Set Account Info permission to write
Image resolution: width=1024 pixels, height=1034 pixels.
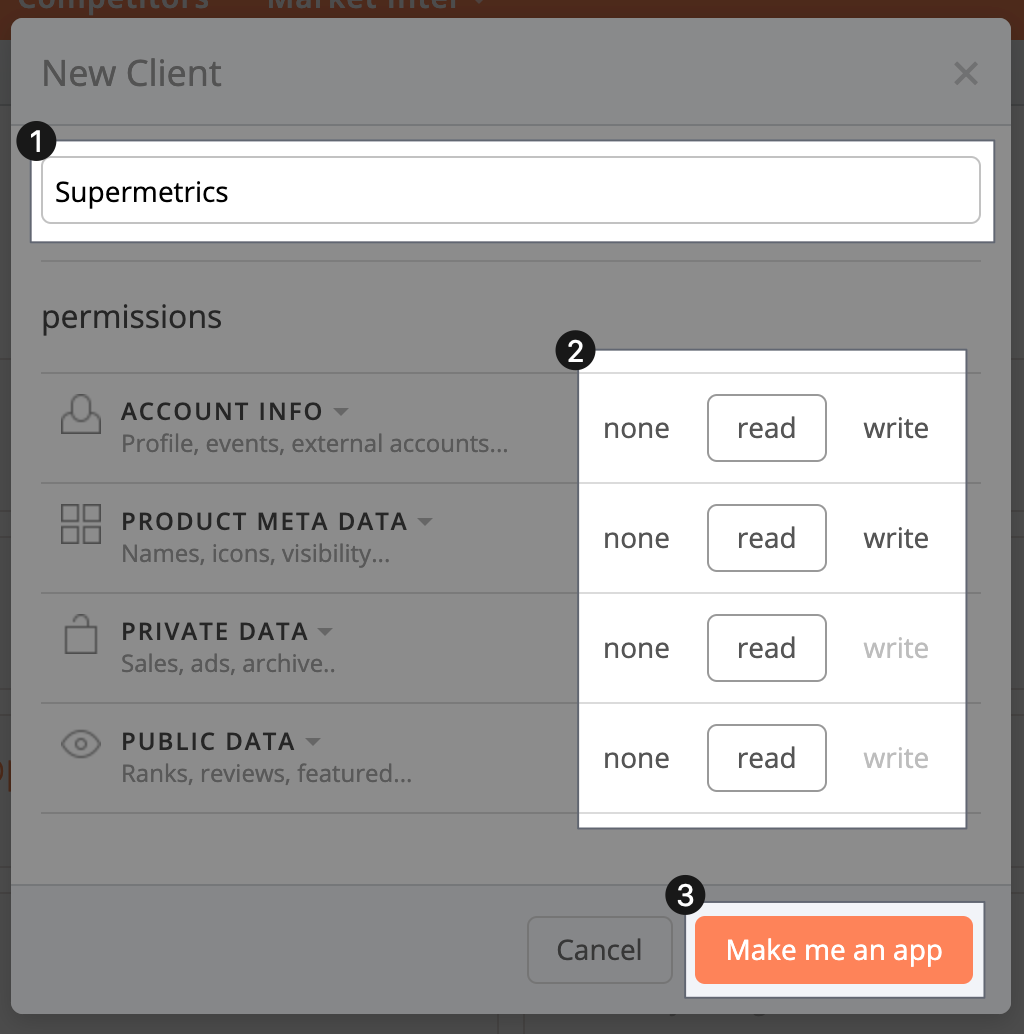[x=895, y=429]
